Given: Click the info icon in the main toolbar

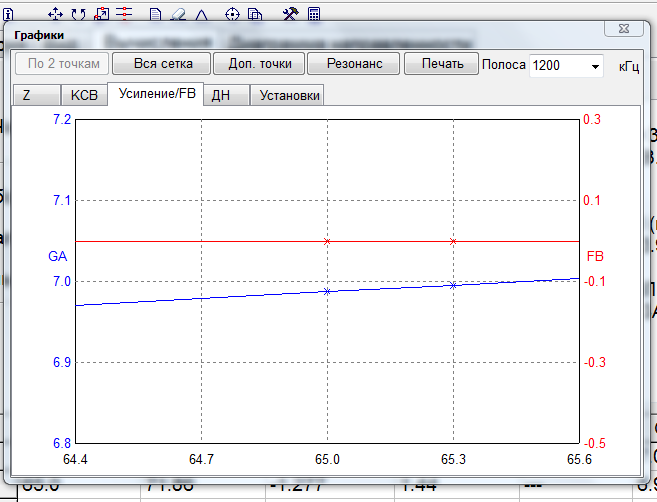Looking at the screenshot, I should click(x=8, y=14).
